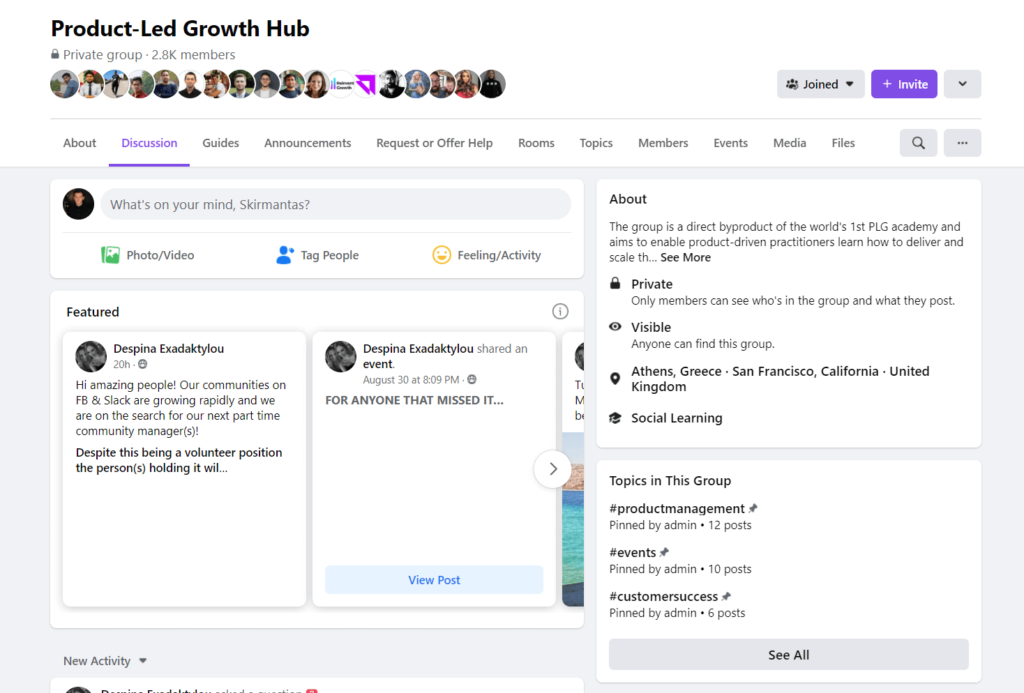1024x693 pixels.
Task: Go to the Events tab
Action: 730,143
